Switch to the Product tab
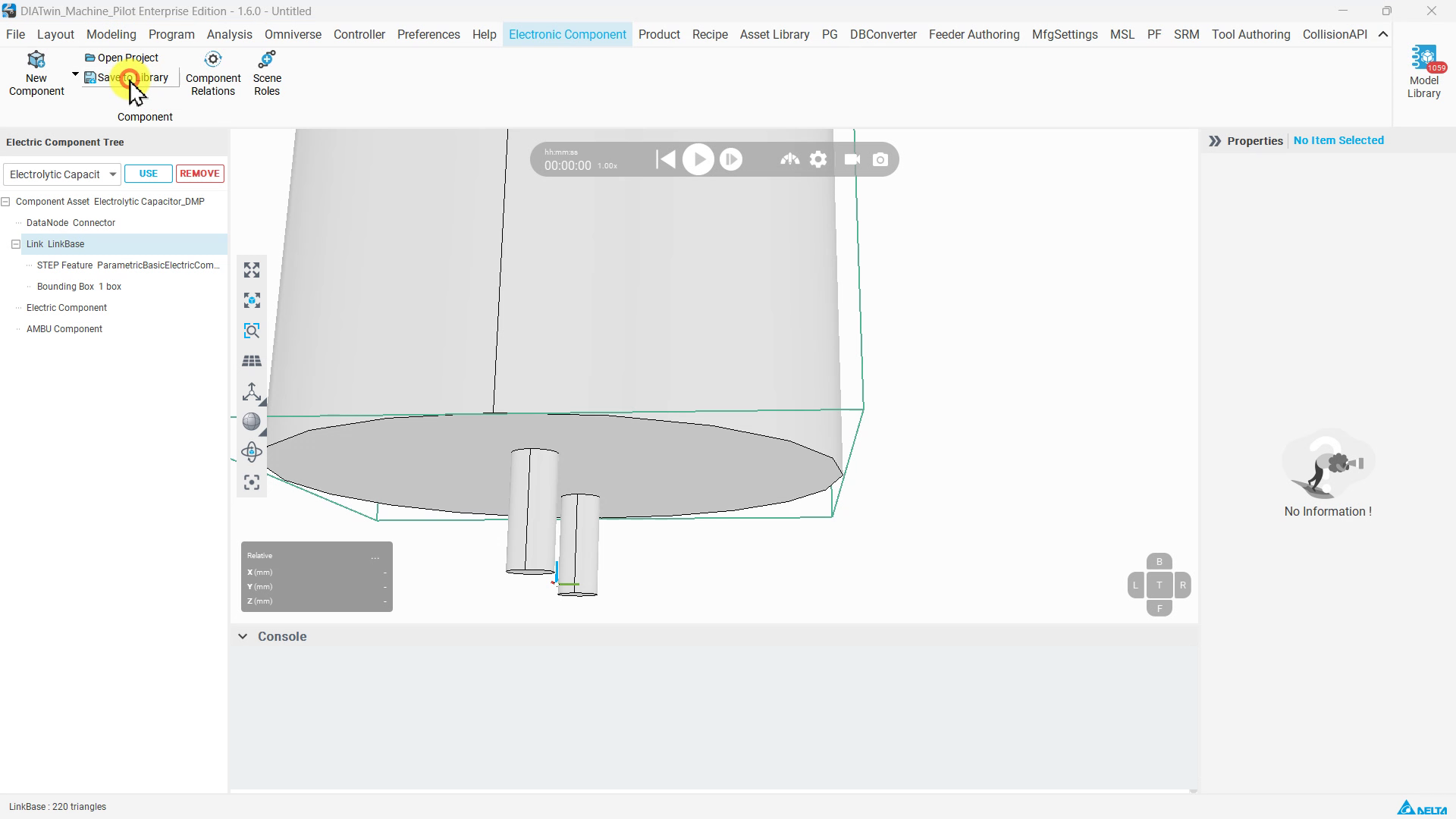The width and height of the screenshot is (1456, 819). (x=659, y=34)
